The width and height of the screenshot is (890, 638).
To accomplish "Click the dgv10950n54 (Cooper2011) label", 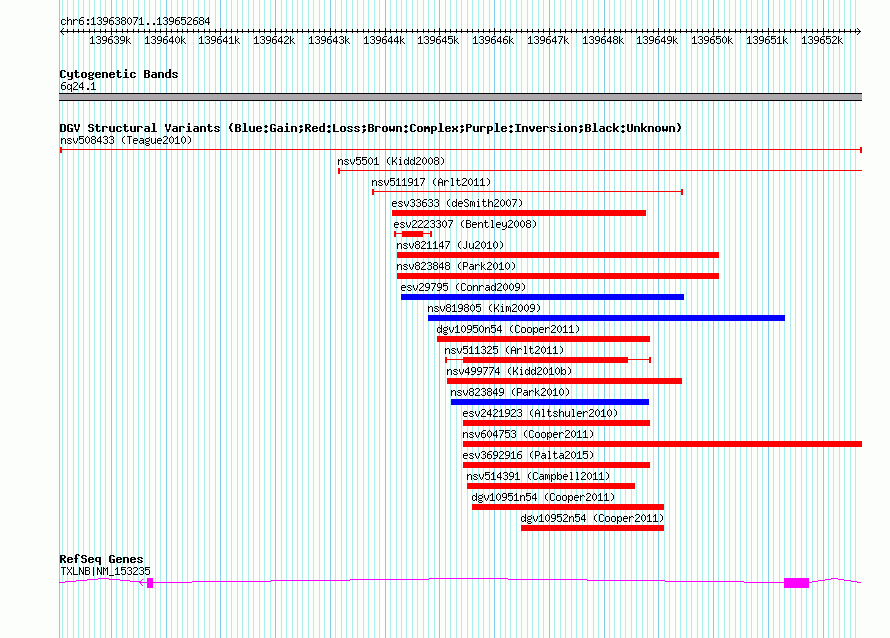I will pos(508,329).
